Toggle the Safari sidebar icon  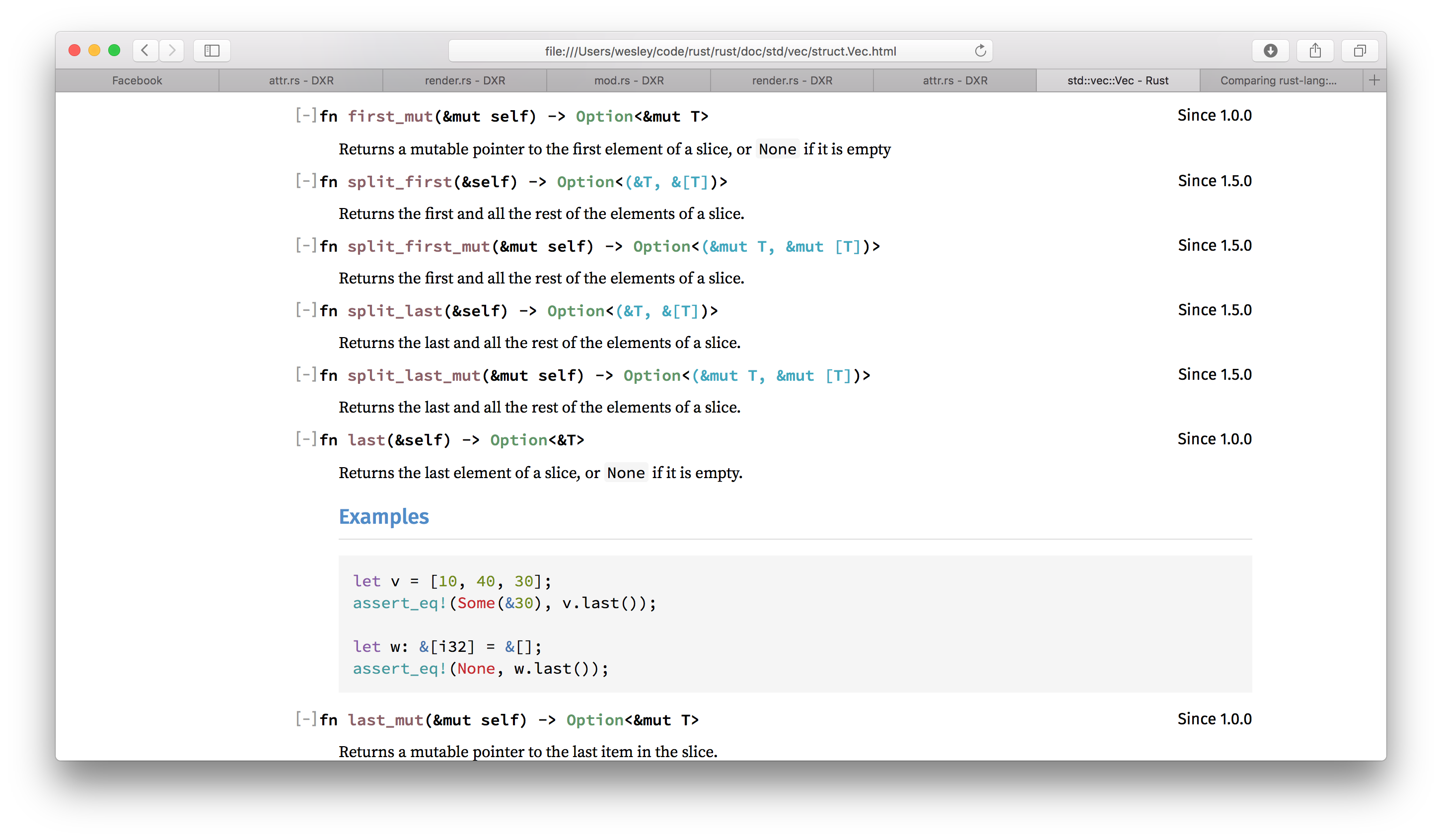coord(212,50)
